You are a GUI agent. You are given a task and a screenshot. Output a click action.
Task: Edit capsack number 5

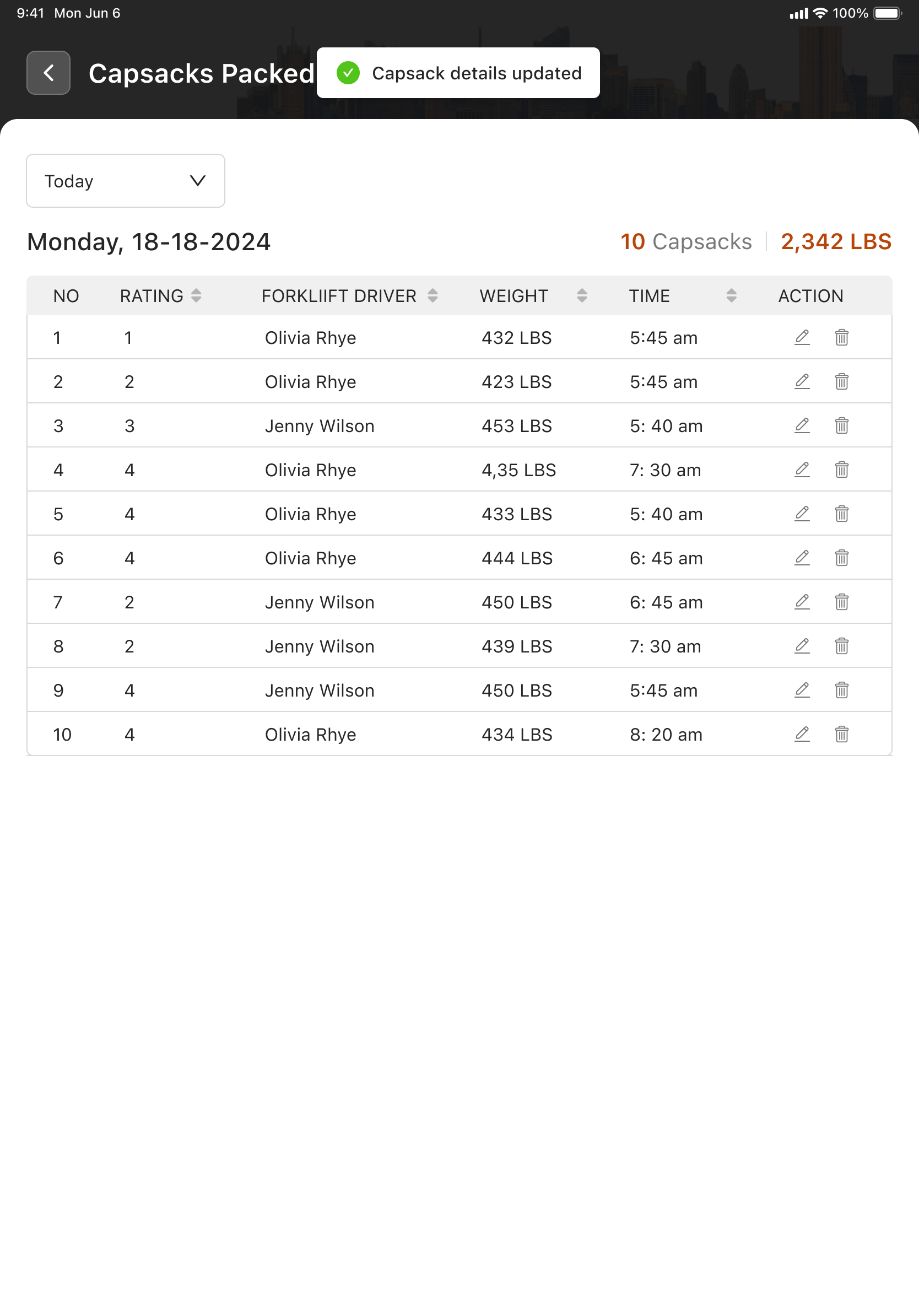(802, 514)
